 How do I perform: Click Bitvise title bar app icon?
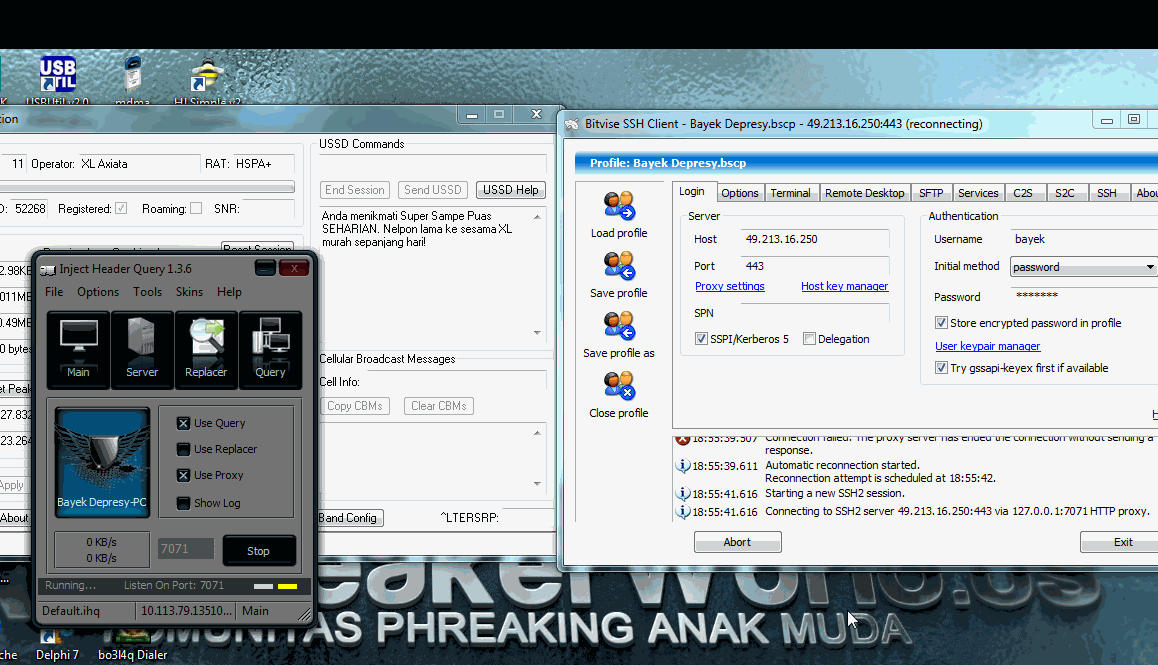click(572, 124)
